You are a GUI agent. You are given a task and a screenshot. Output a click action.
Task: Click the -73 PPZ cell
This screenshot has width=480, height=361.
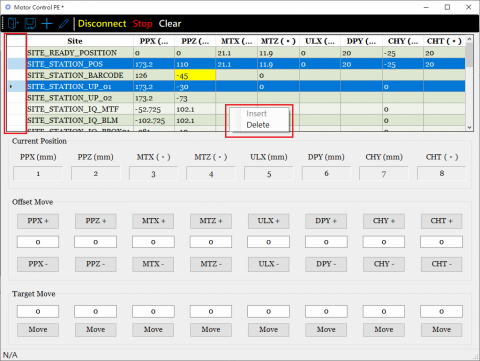195,98
